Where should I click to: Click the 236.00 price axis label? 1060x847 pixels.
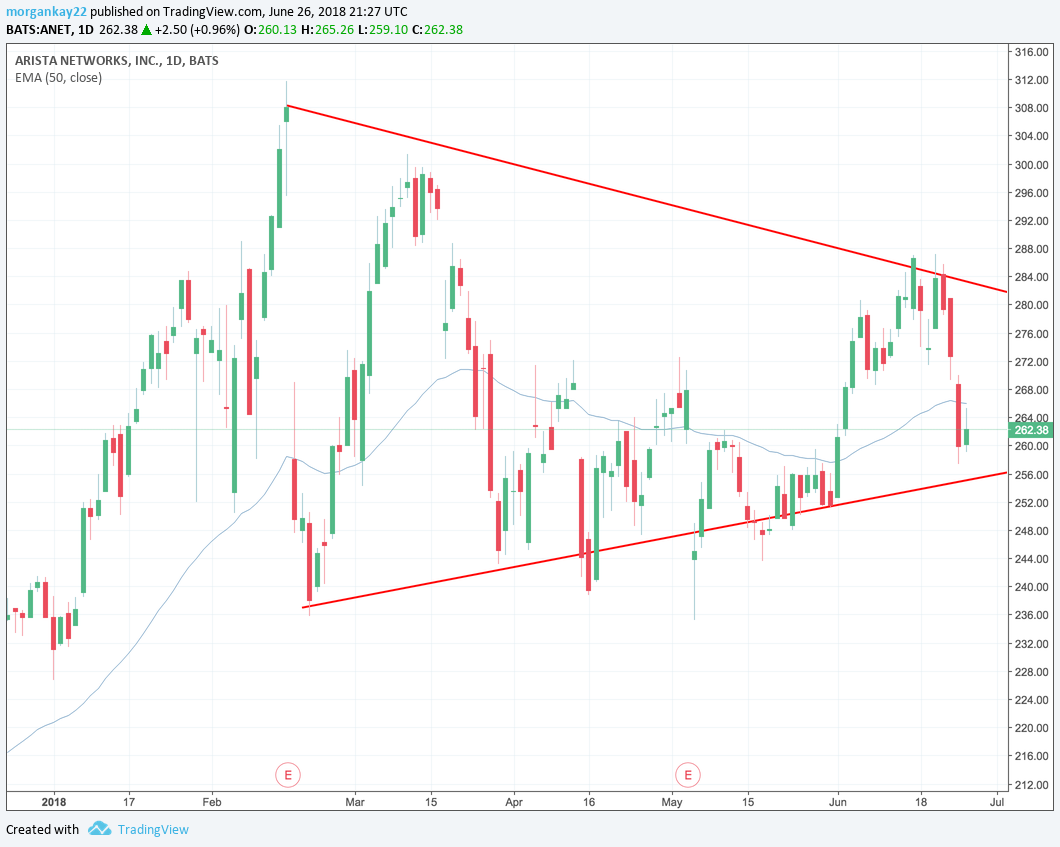coord(1032,615)
